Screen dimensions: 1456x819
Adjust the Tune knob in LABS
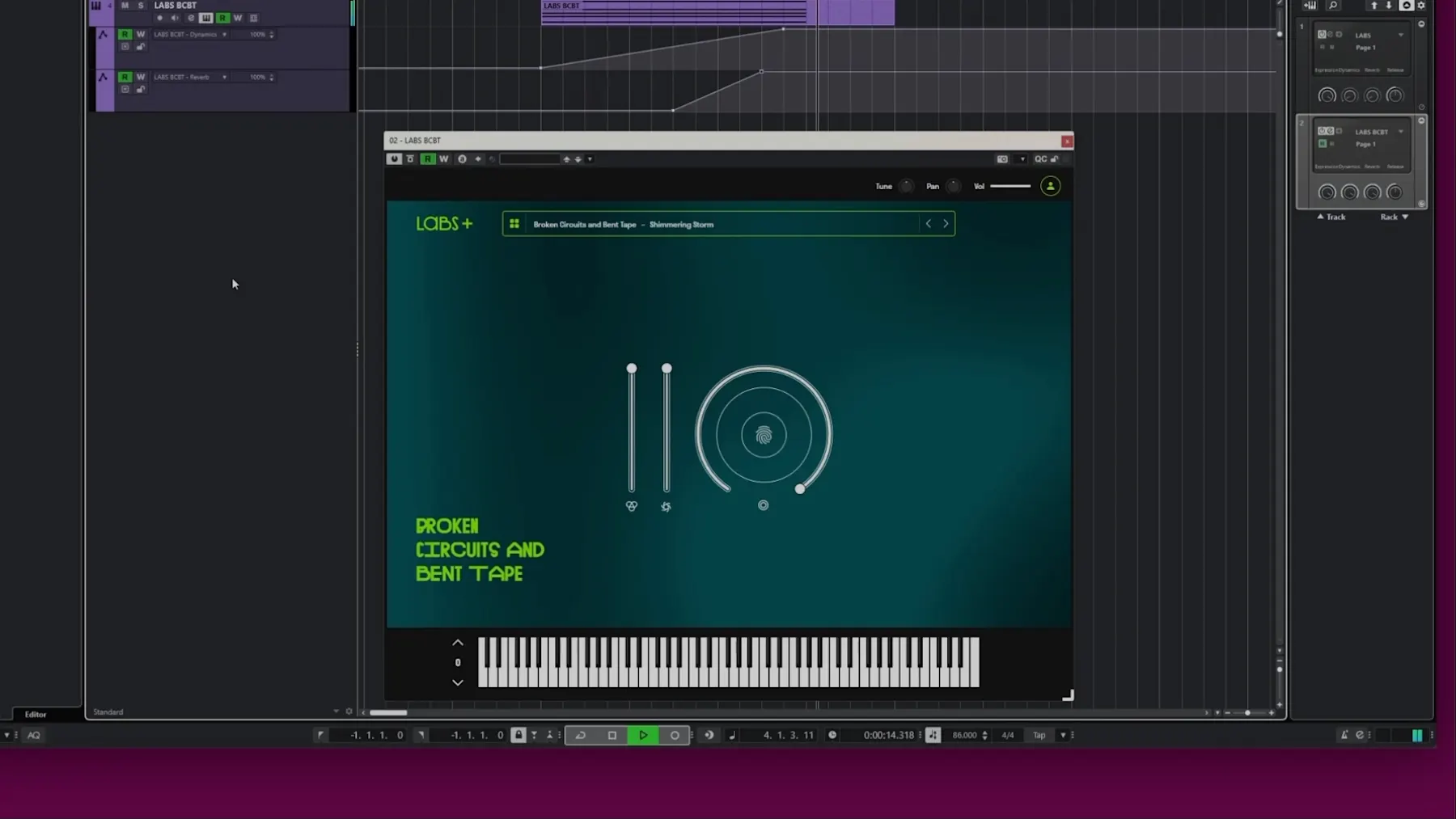907,186
